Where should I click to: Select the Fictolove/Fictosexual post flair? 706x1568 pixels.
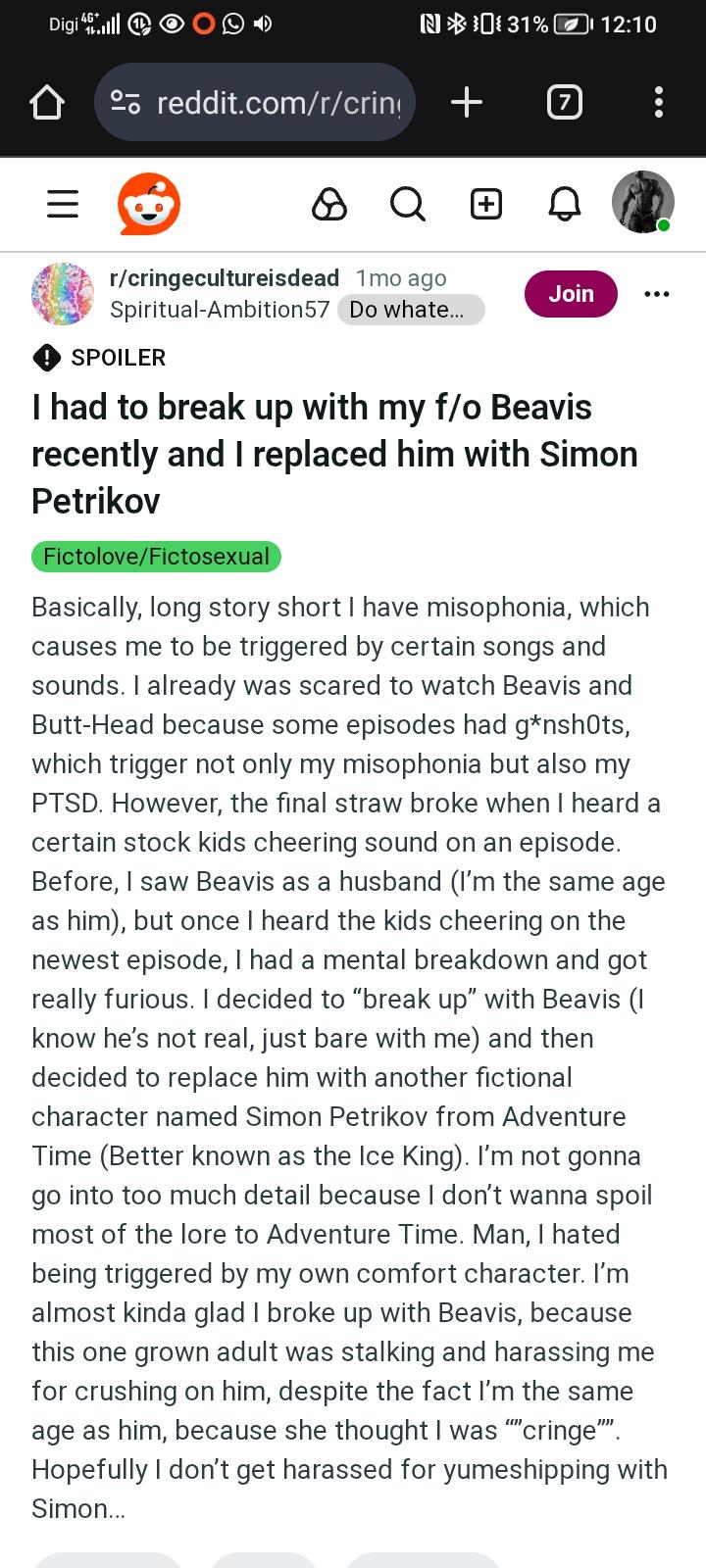(157, 557)
